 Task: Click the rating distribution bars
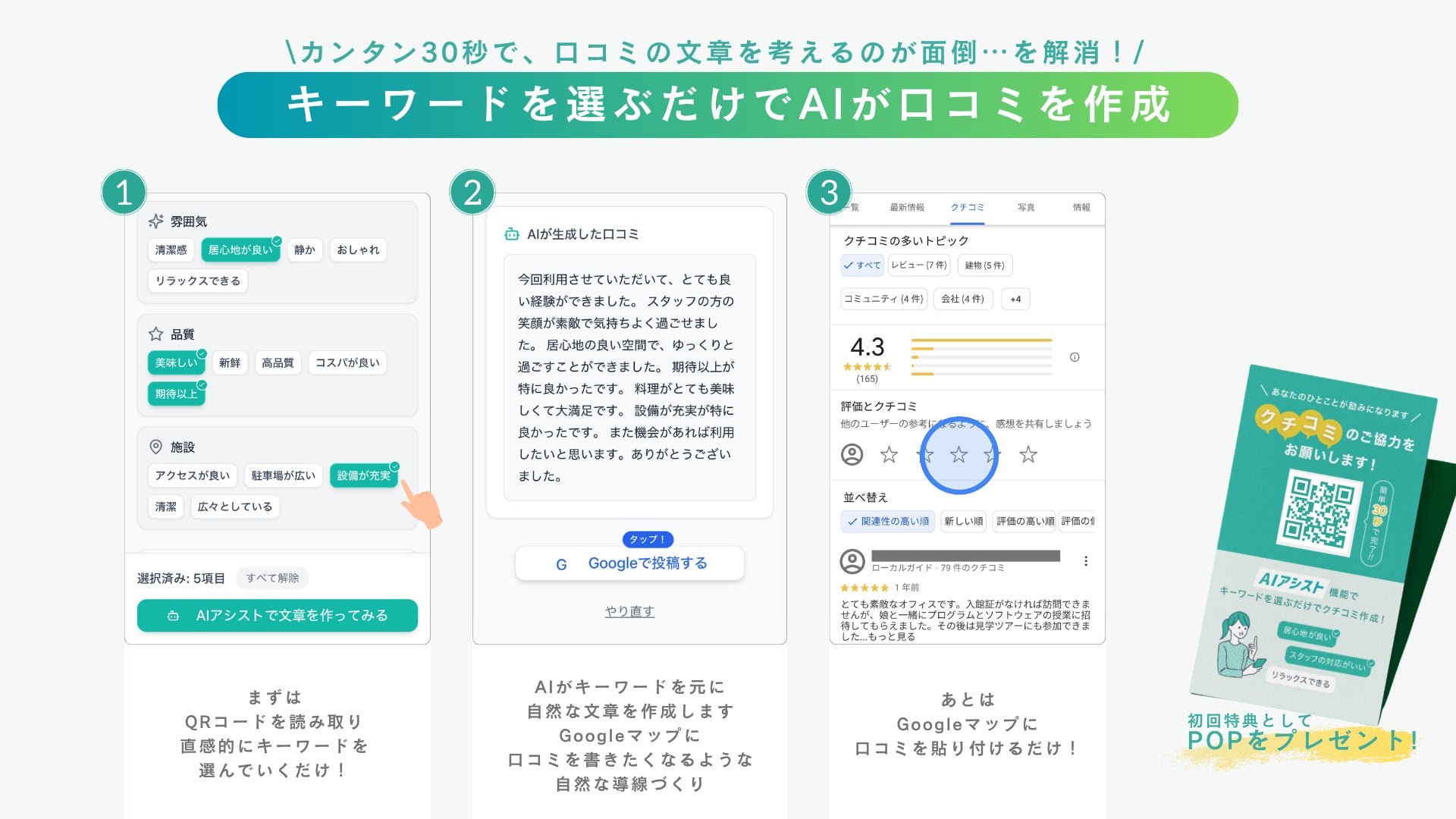tap(981, 357)
